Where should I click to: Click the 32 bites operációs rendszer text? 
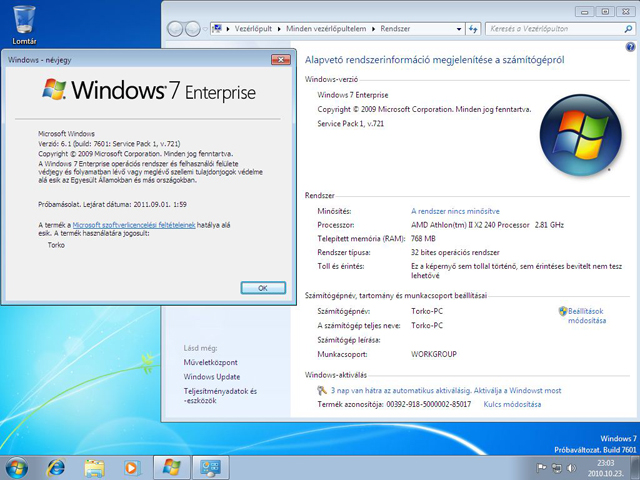[x=455, y=253]
